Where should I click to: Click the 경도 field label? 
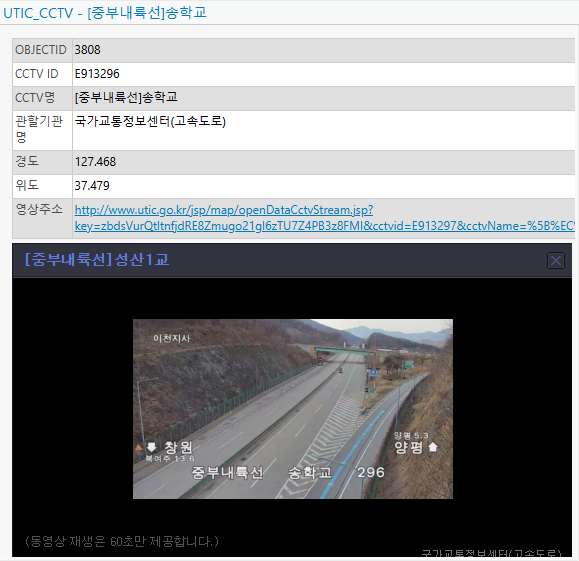[27, 161]
